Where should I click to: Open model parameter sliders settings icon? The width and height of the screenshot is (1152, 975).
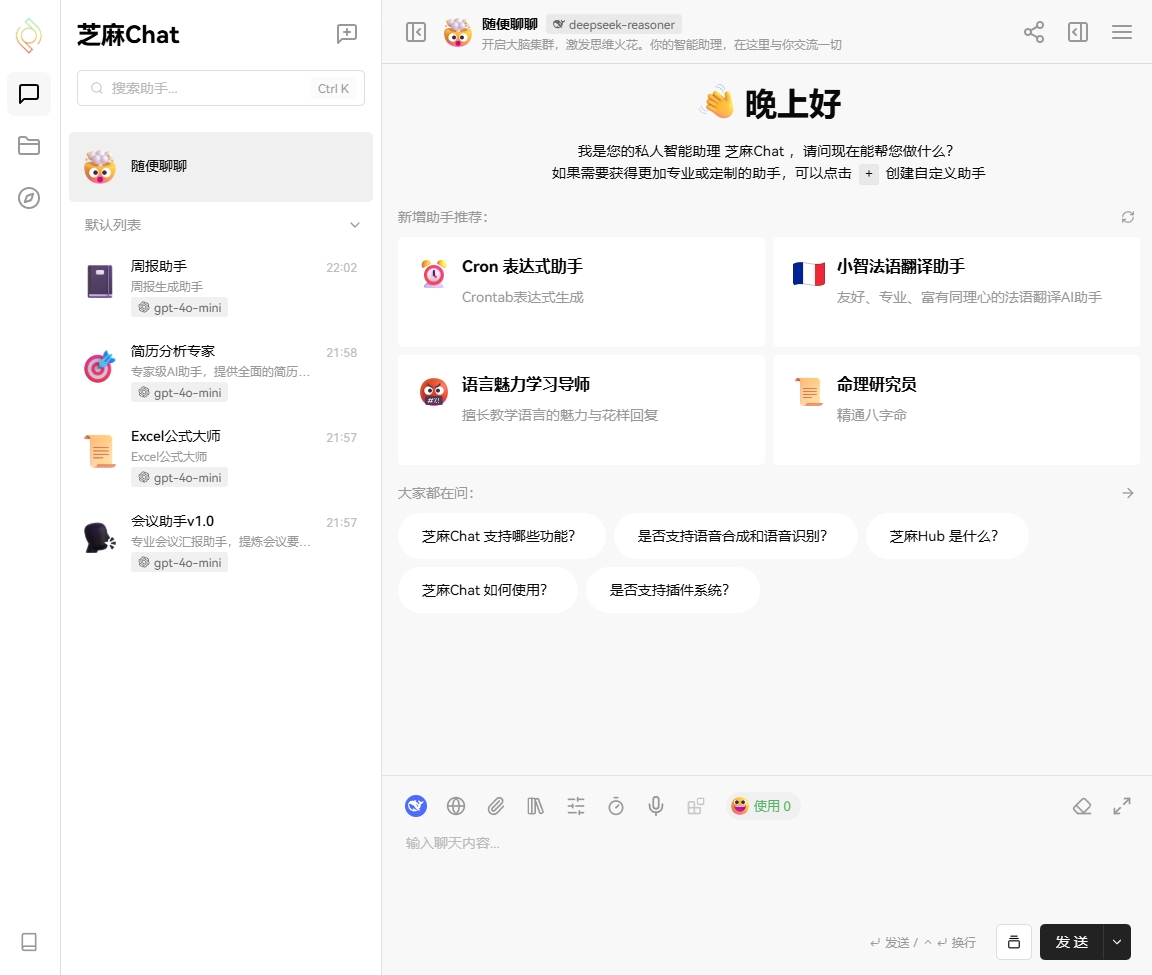(576, 806)
